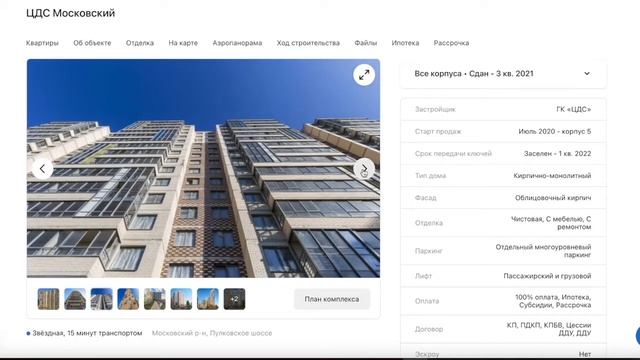Click 'Пассажирский и грузовой' value
Image resolution: width=640 pixels, height=360 pixels.
coord(547,276)
